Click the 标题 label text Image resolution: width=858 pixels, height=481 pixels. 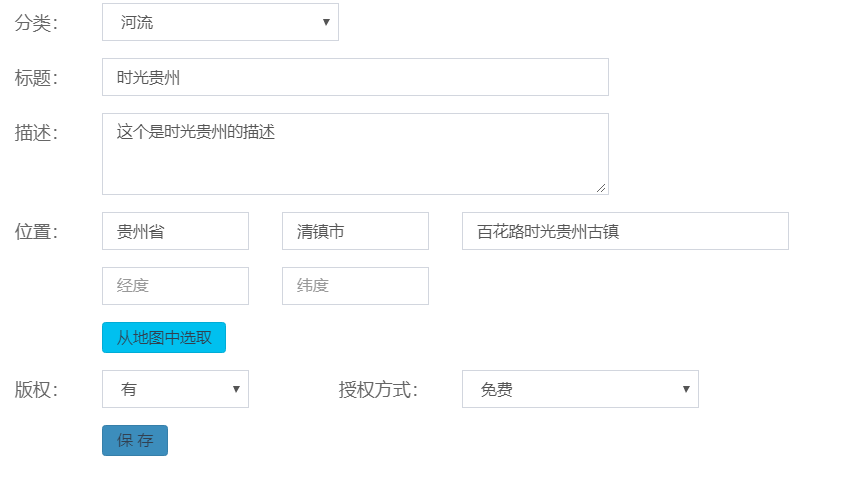point(37,78)
